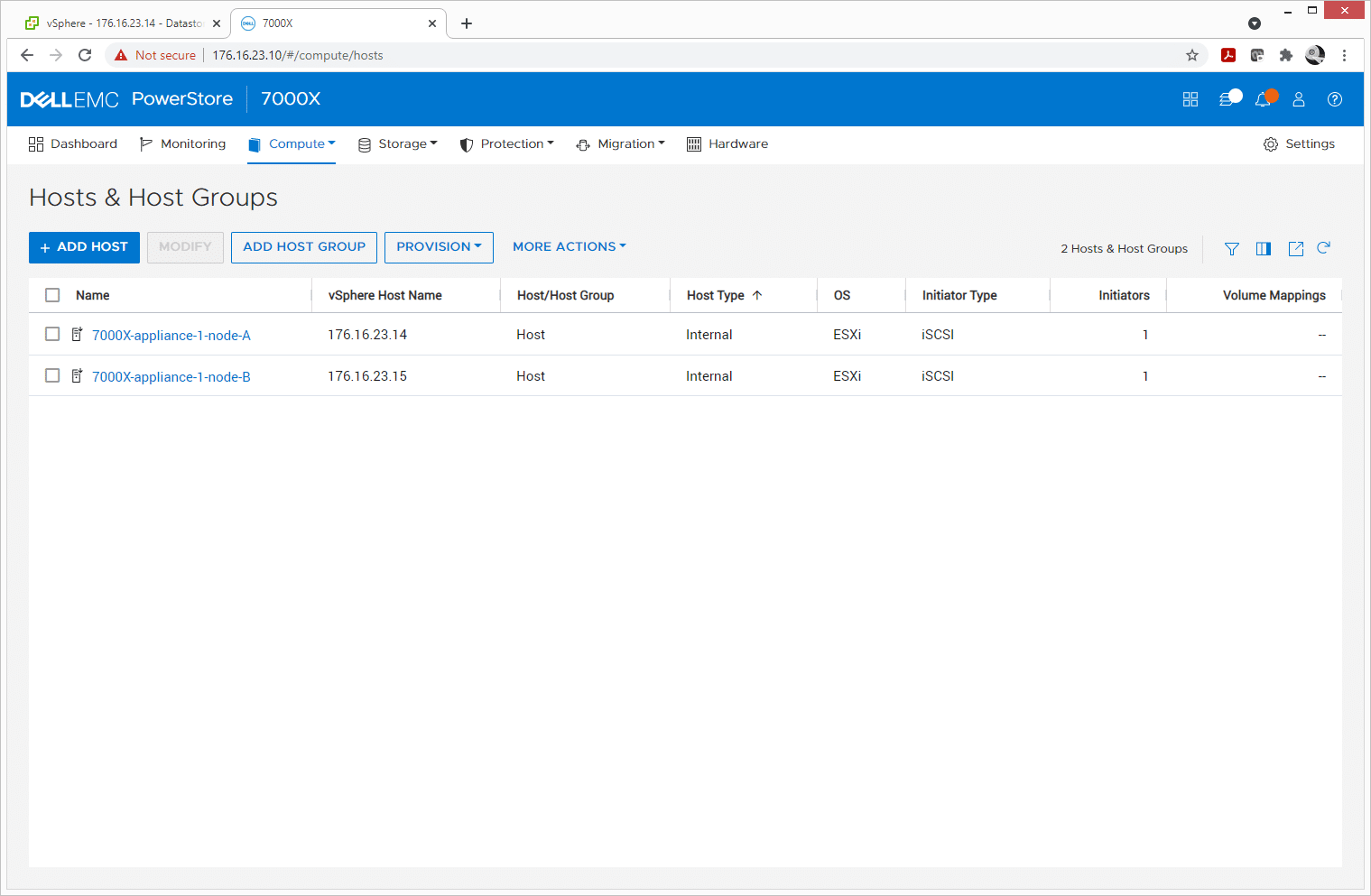Sort by the Initiators column header
The height and width of the screenshot is (896, 1371).
point(1124,296)
